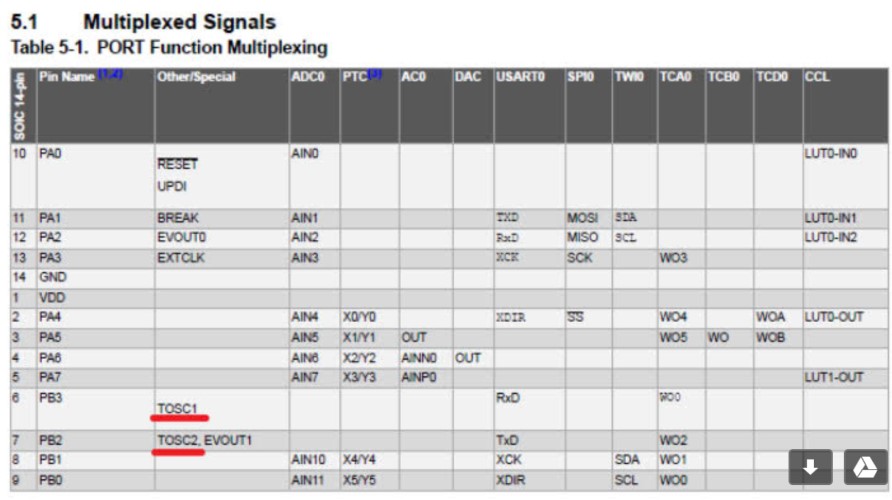Screen dimensions: 892x500
Task: Click the CCL column header
Action: coord(817,77)
